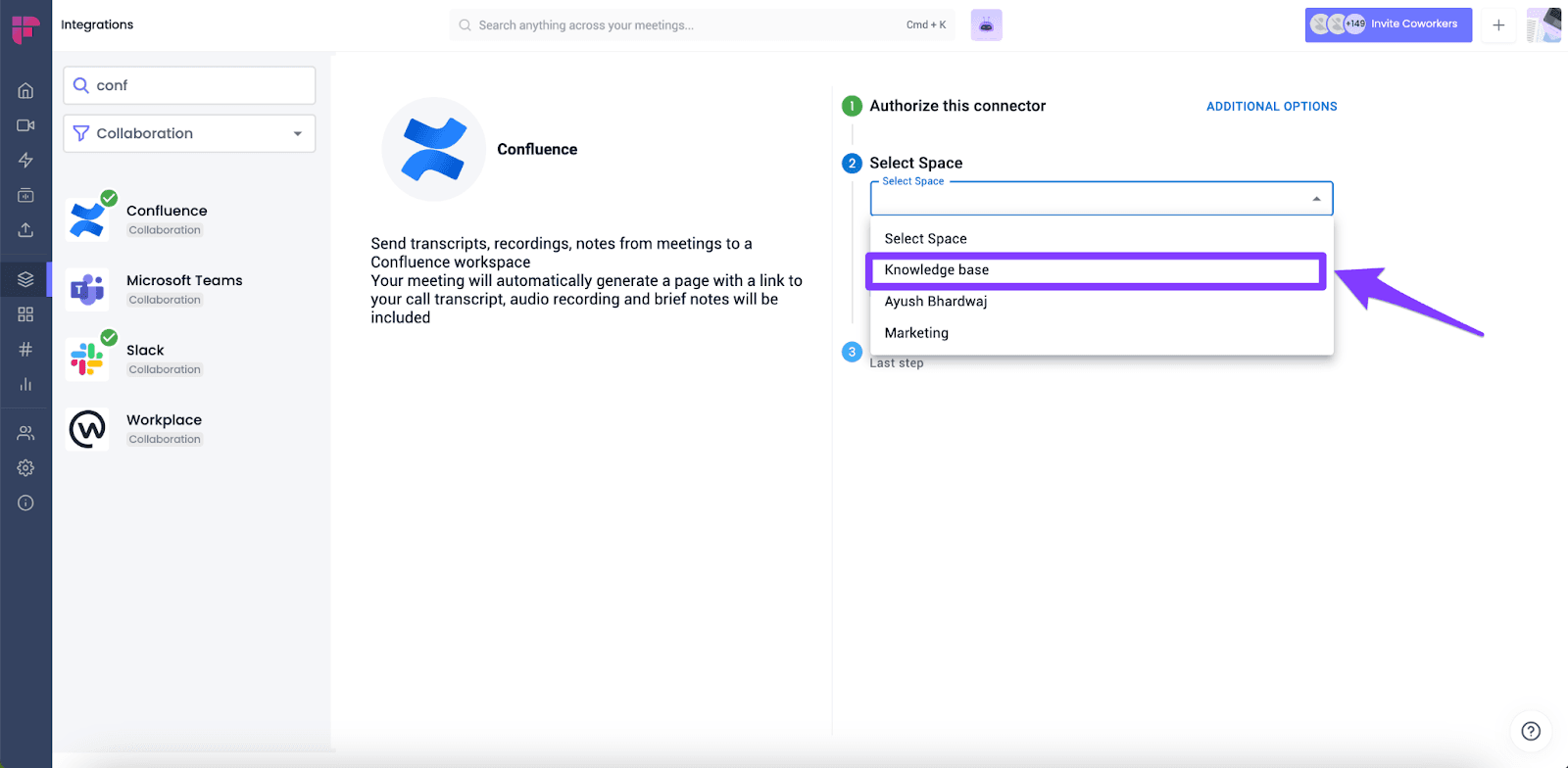The width and height of the screenshot is (1568, 768).
Task: Go to Home via the house icon
Action: click(25, 91)
